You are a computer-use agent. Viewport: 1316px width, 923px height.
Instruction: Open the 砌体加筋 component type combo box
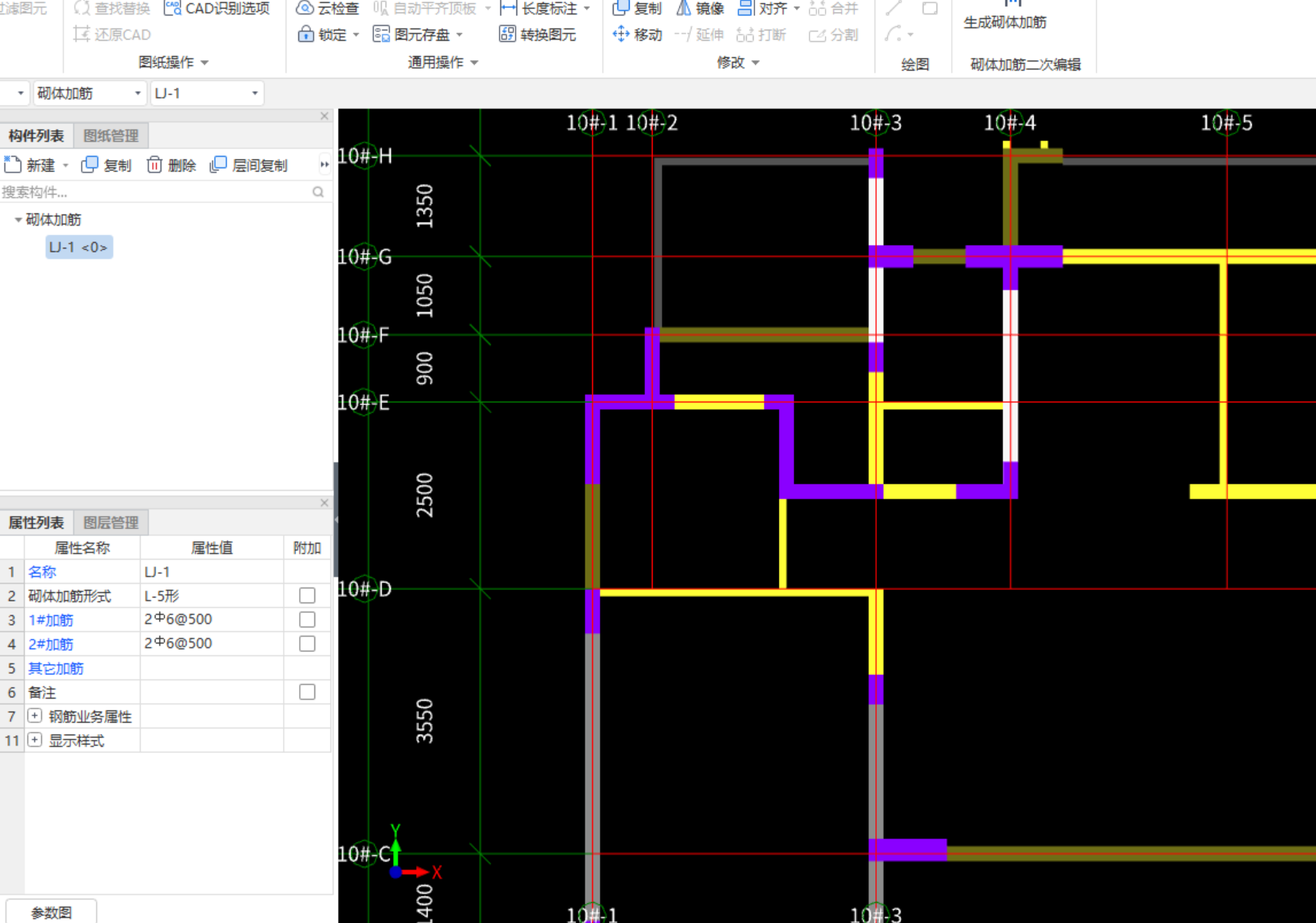[90, 93]
